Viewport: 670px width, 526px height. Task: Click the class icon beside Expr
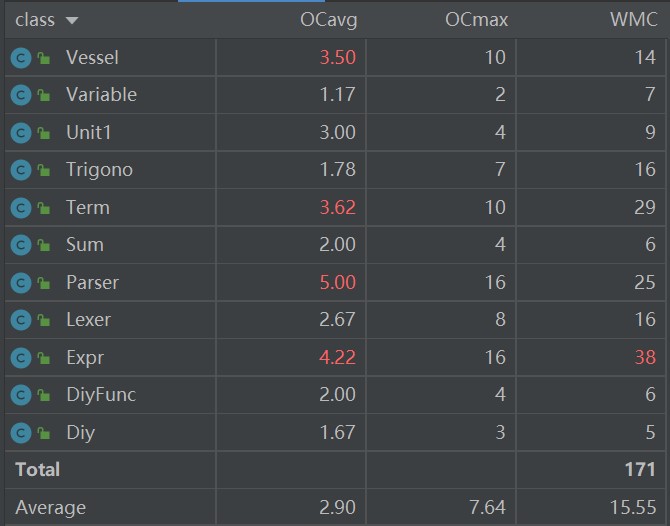point(21,358)
